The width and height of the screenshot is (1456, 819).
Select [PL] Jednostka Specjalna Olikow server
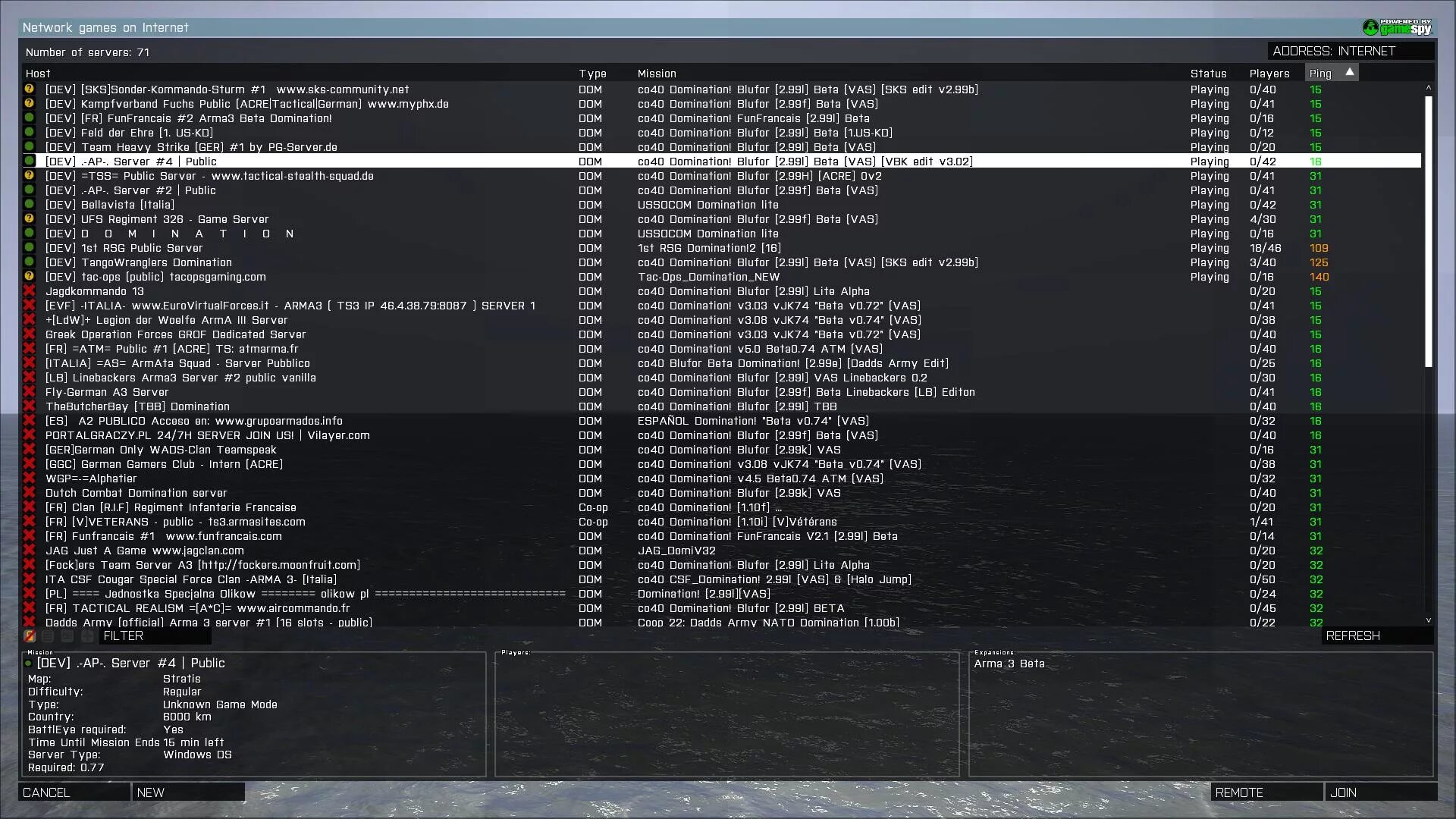722,594
